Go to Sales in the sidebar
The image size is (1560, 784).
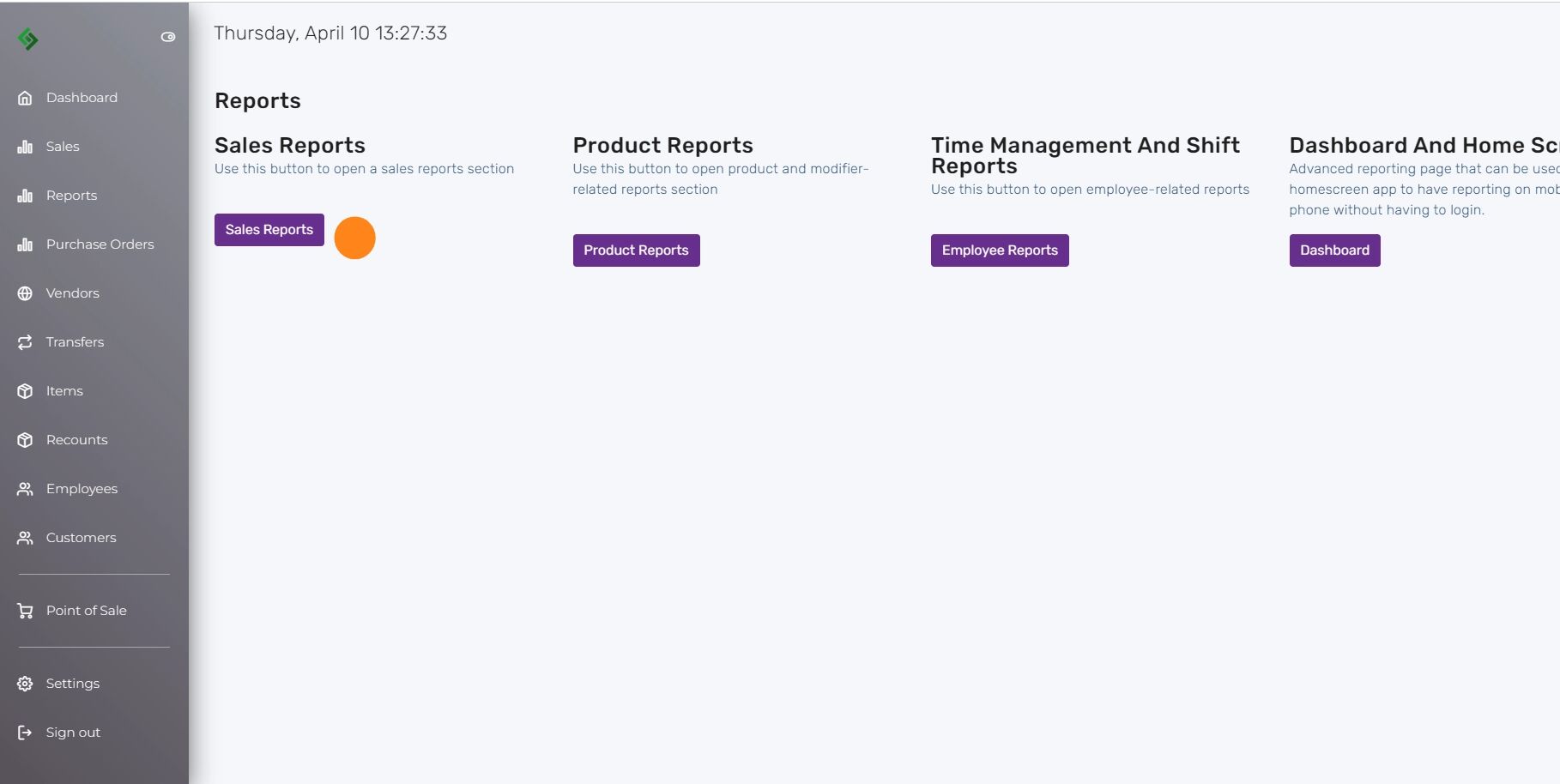click(63, 147)
